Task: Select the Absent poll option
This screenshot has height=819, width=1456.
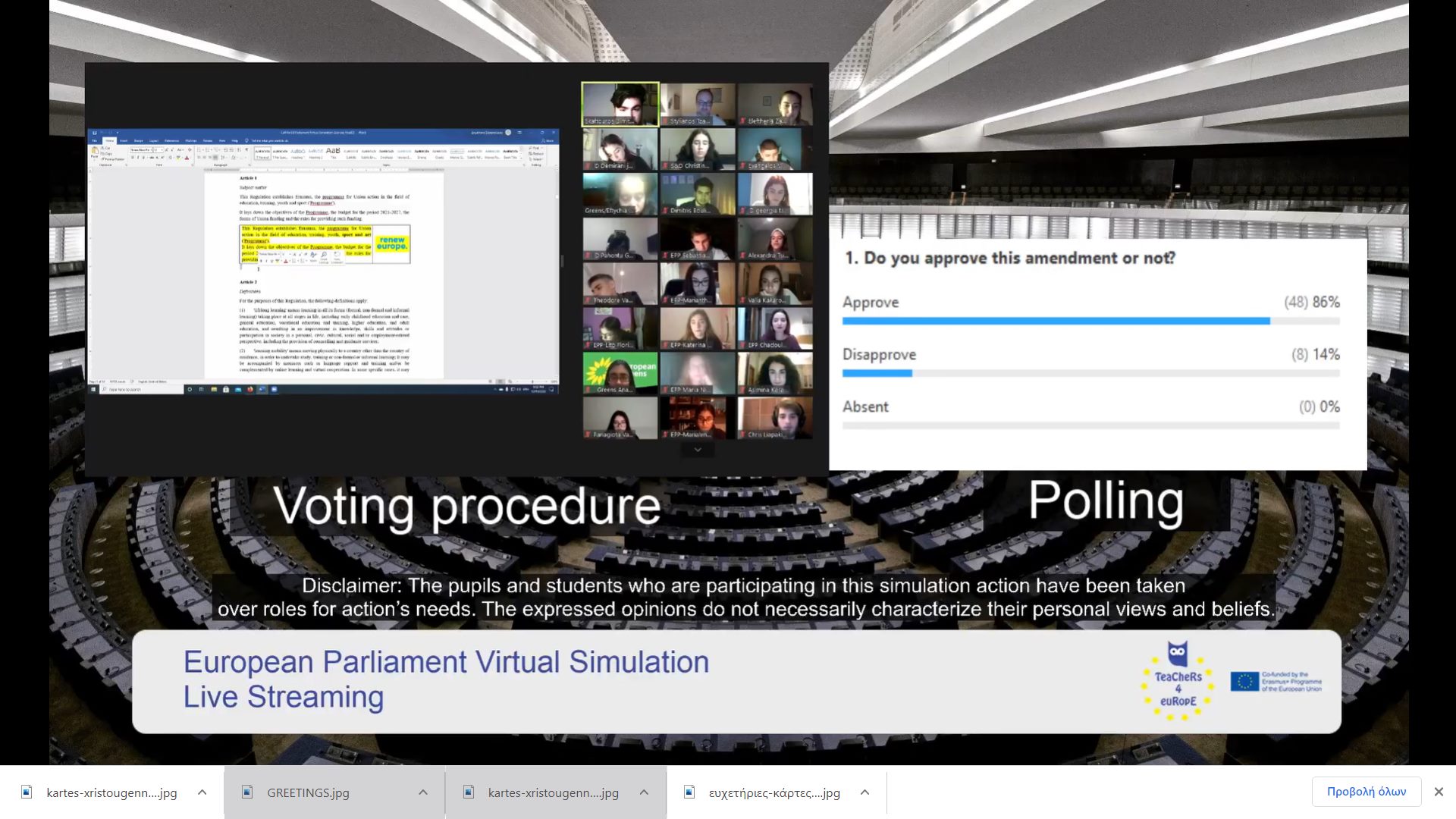Action: point(865,406)
